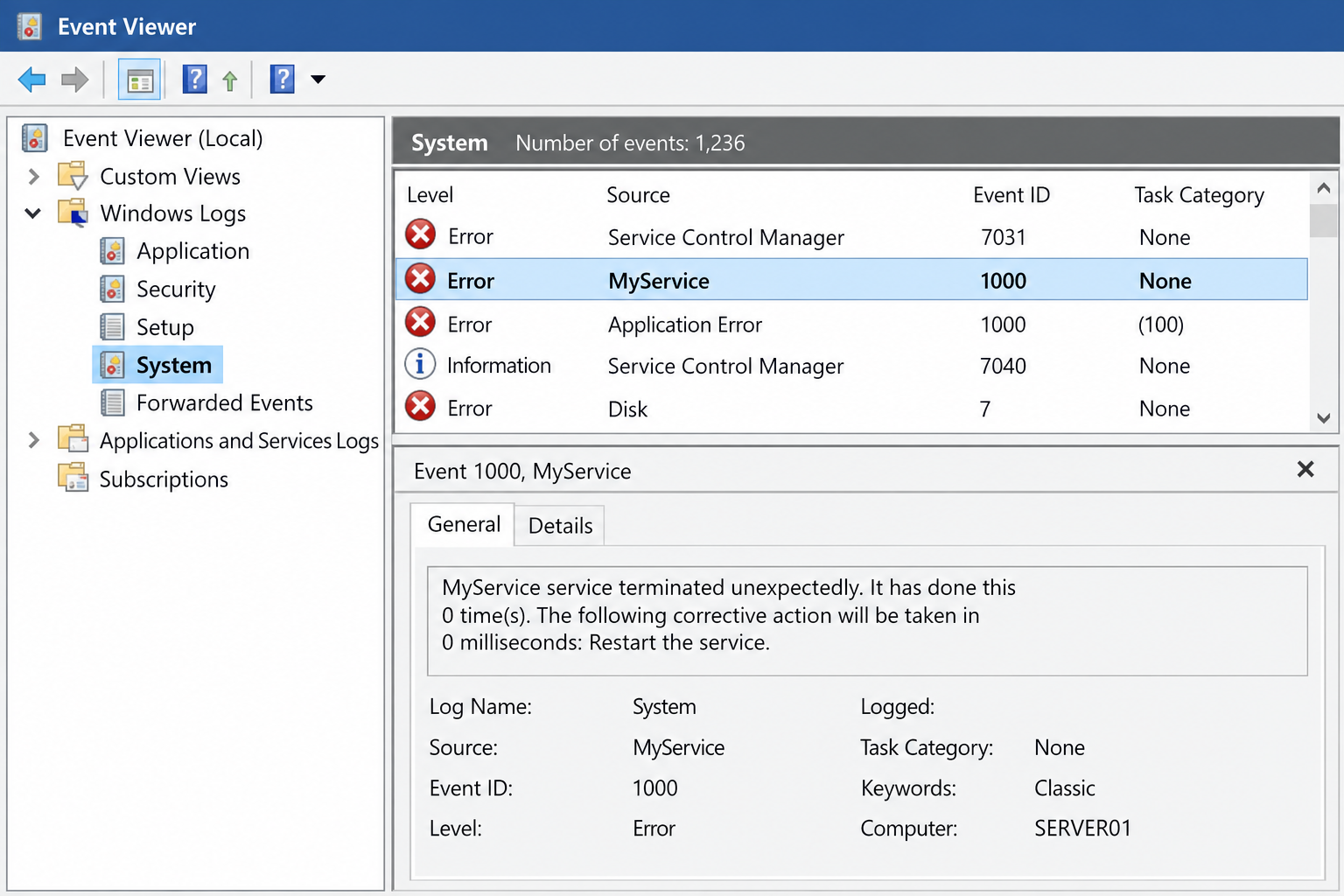Click the error icon on the Service Control Manager 7031 row

421,234
